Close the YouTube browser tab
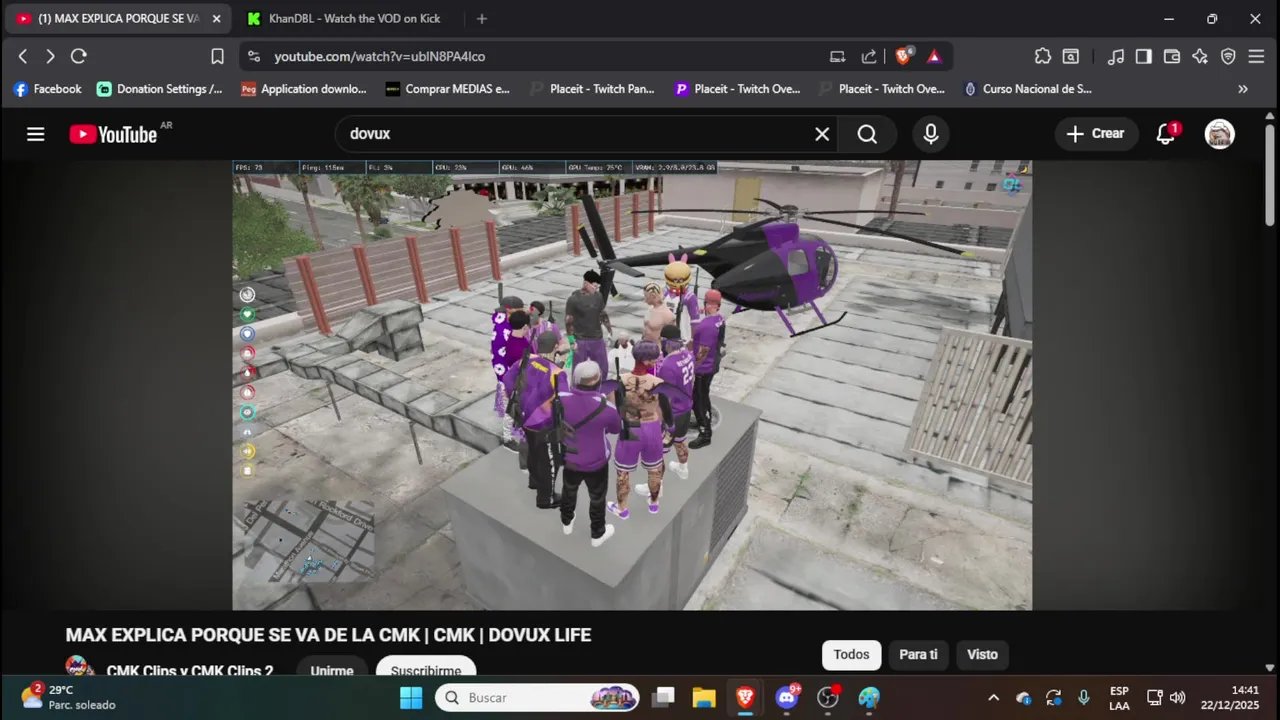Screen dimensions: 1280x720 [x=216, y=19]
